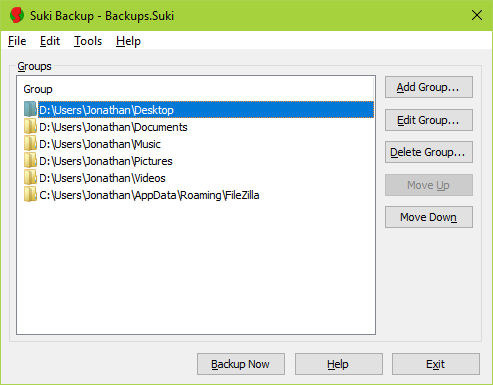493x385 pixels.
Task: Click the Delete Group button
Action: click(429, 152)
